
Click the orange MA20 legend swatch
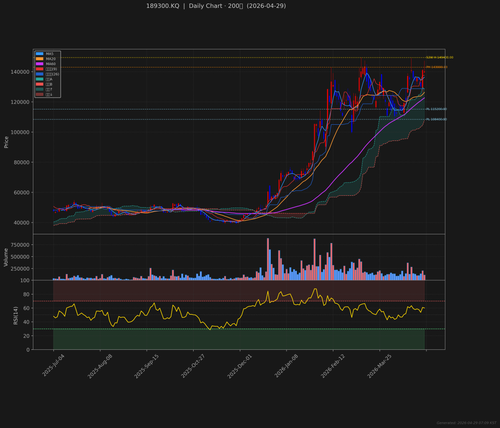[40, 59]
